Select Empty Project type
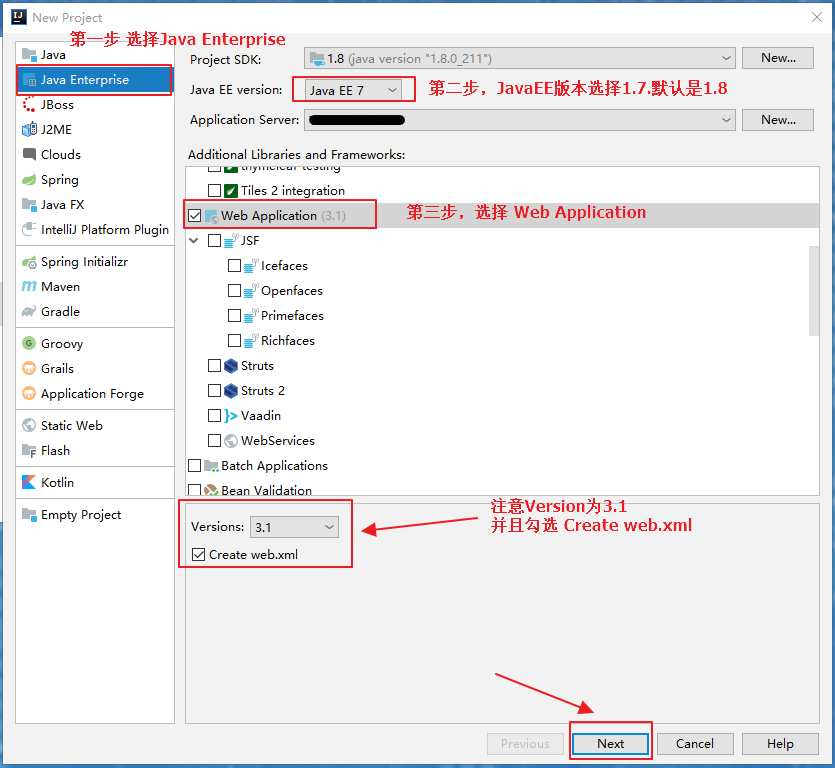 click(x=95, y=514)
